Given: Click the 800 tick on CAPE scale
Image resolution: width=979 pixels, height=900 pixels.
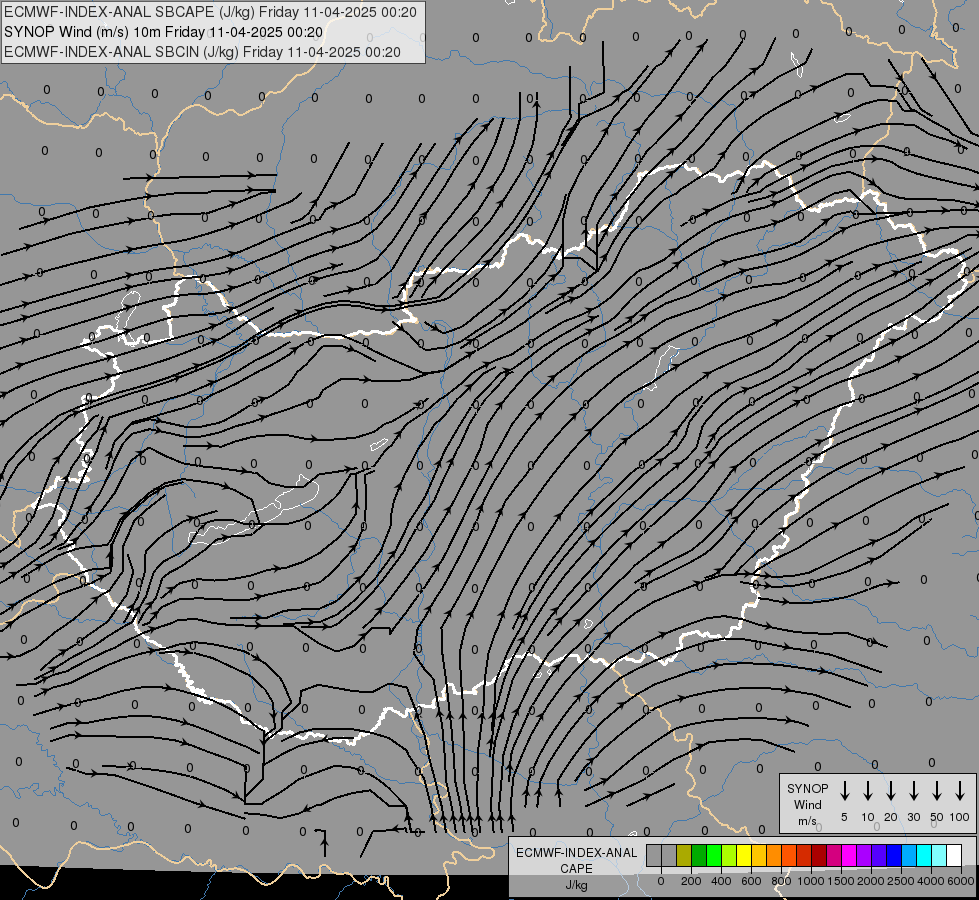Looking at the screenshot, I should coord(781,881).
